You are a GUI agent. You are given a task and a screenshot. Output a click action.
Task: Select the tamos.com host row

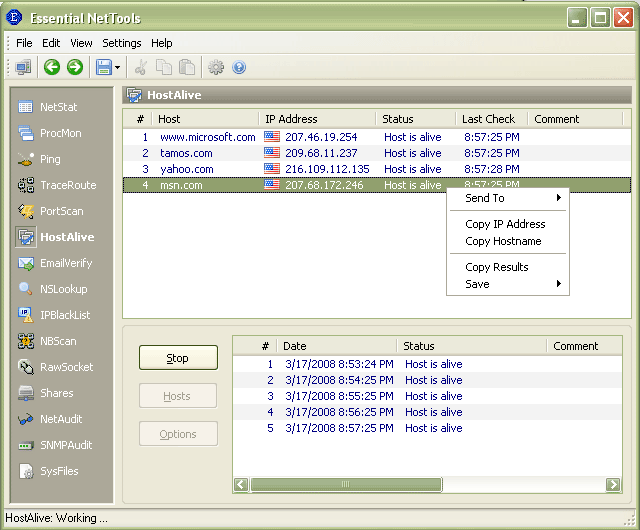377,153
